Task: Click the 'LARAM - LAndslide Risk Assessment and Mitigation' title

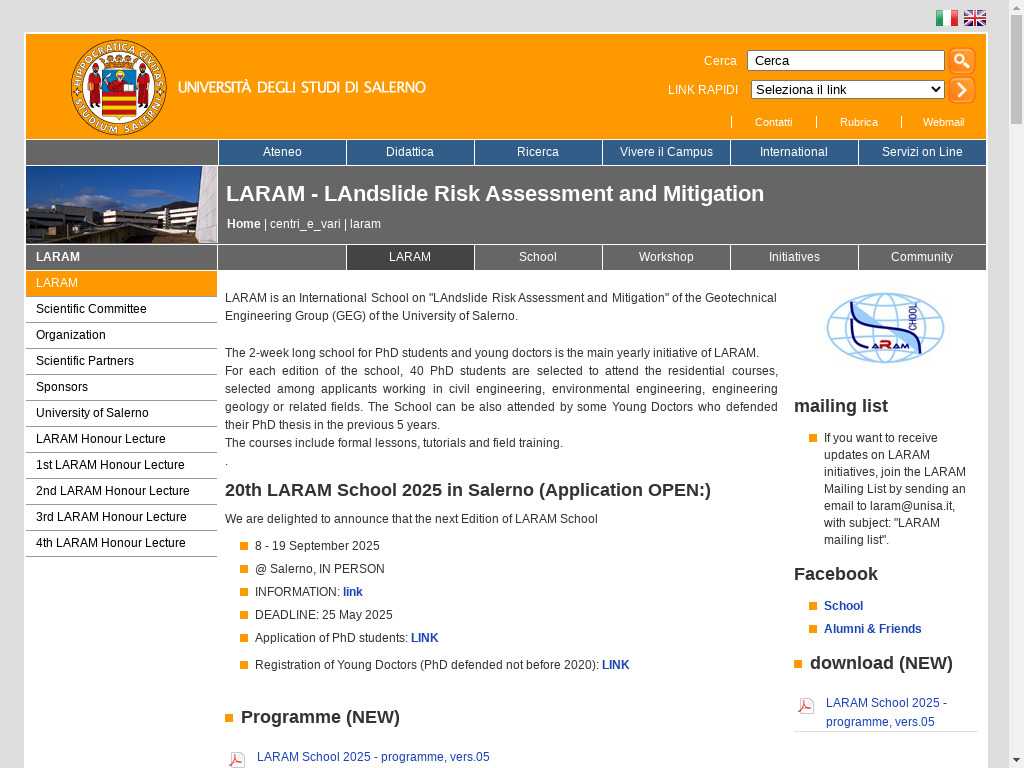Action: point(495,194)
